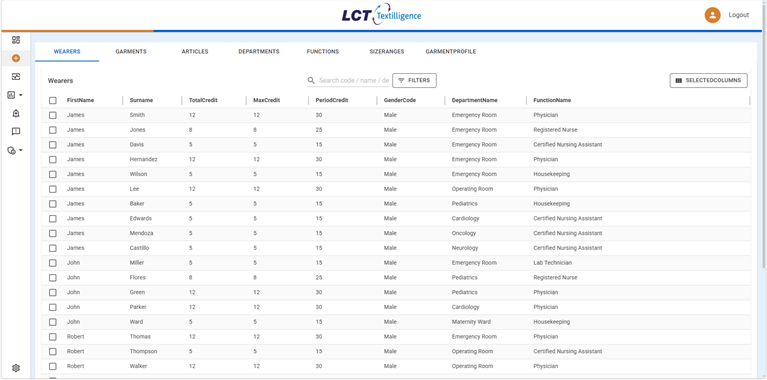Tick the checkbox for John Ward
The width and height of the screenshot is (767, 380).
tap(53, 322)
